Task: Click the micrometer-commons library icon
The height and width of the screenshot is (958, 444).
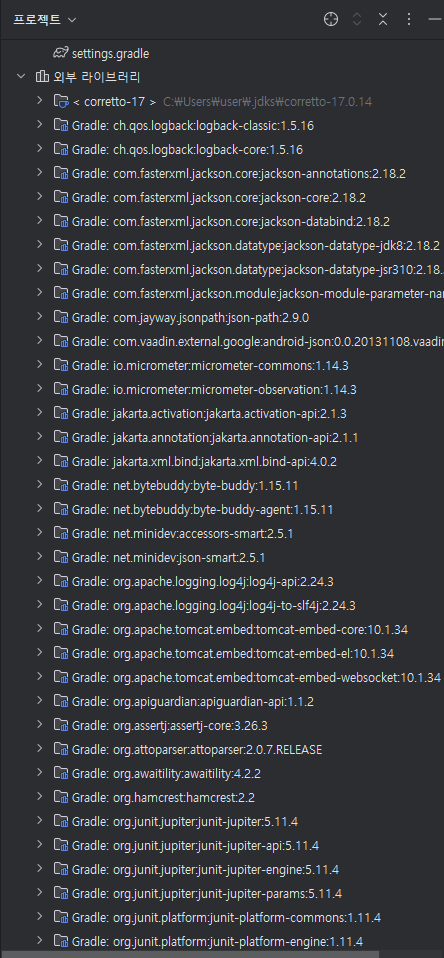Action: [x=60, y=365]
